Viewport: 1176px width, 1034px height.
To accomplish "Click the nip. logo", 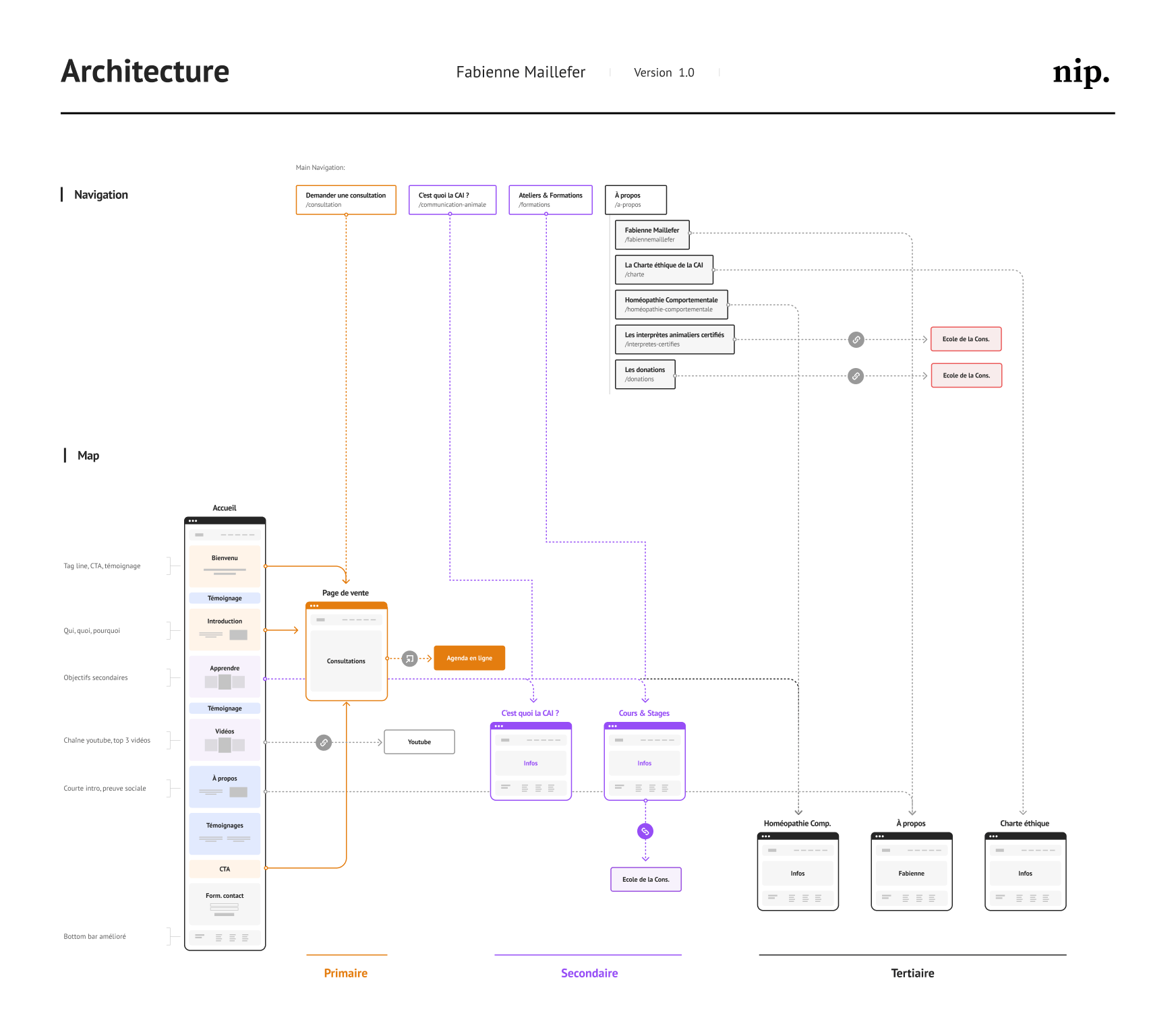I will pos(1081,73).
